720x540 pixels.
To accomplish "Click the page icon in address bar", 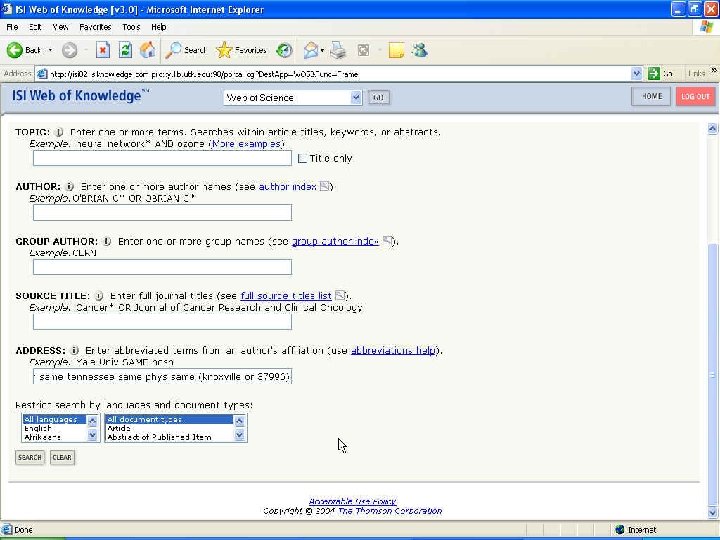I will pos(42,73).
